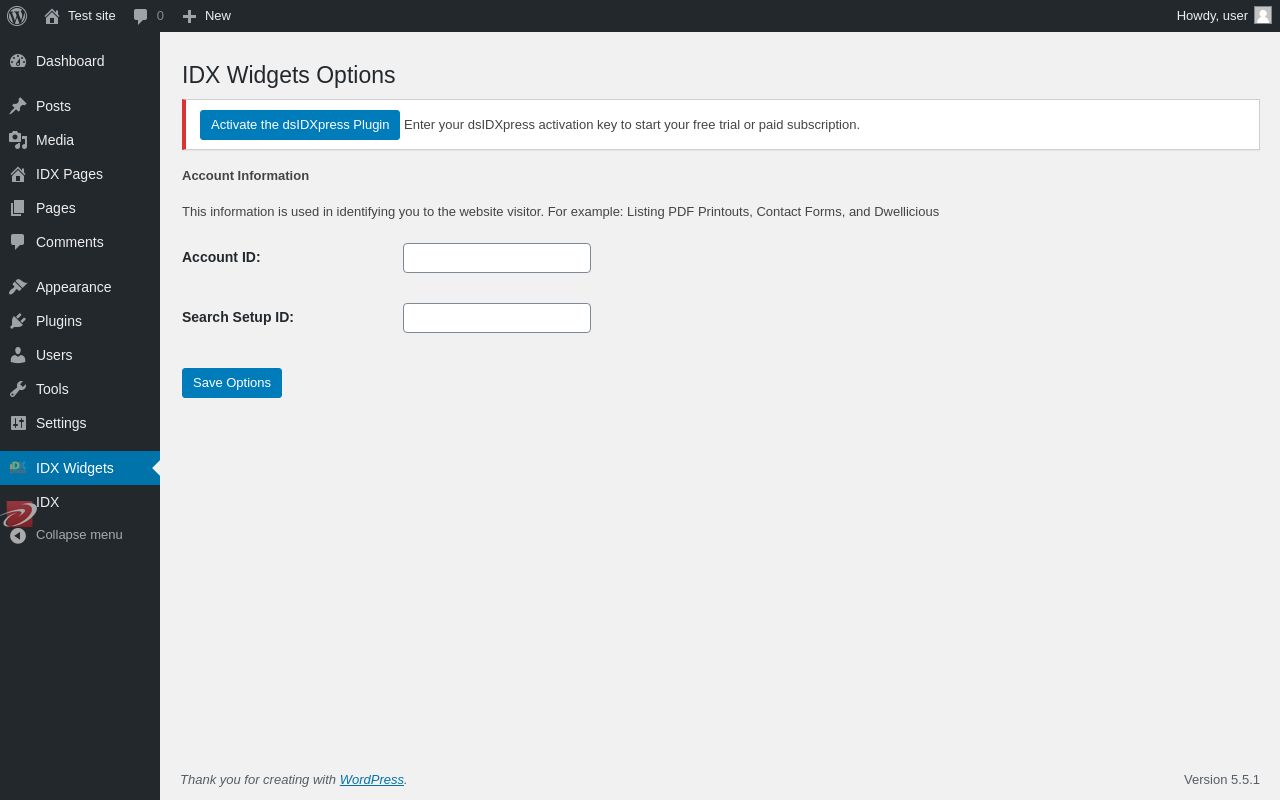Viewport: 1280px width, 800px height.
Task: Click the Save Options button
Action: coord(232,383)
